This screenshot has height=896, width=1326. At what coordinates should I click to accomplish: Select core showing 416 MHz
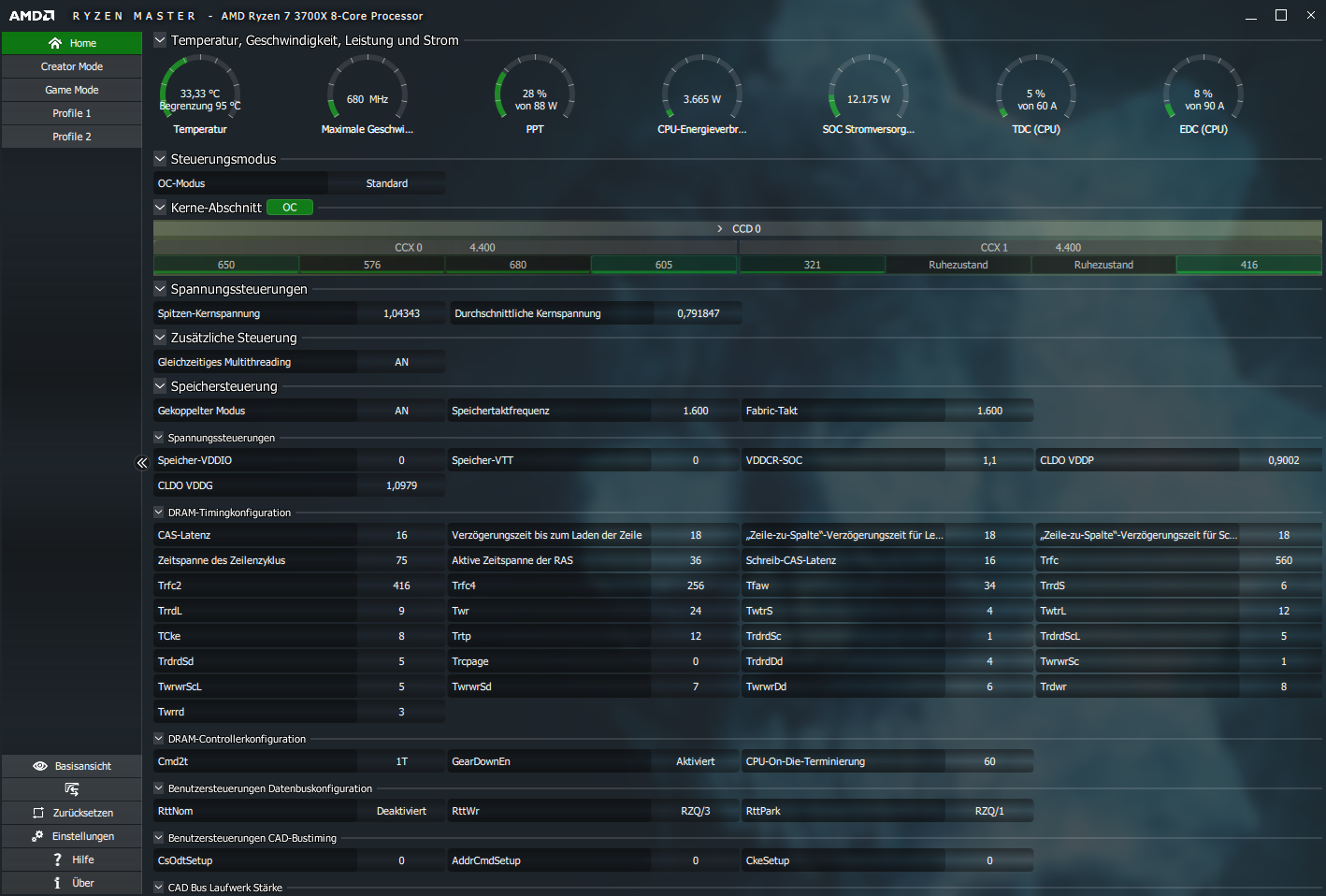tap(1249, 265)
